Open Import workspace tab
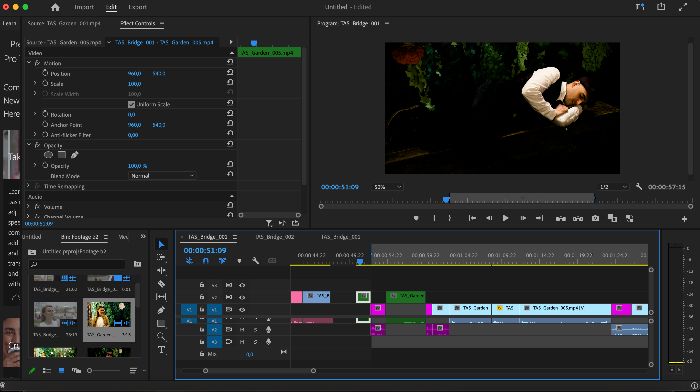Image resolution: width=700 pixels, height=392 pixels. click(83, 7)
